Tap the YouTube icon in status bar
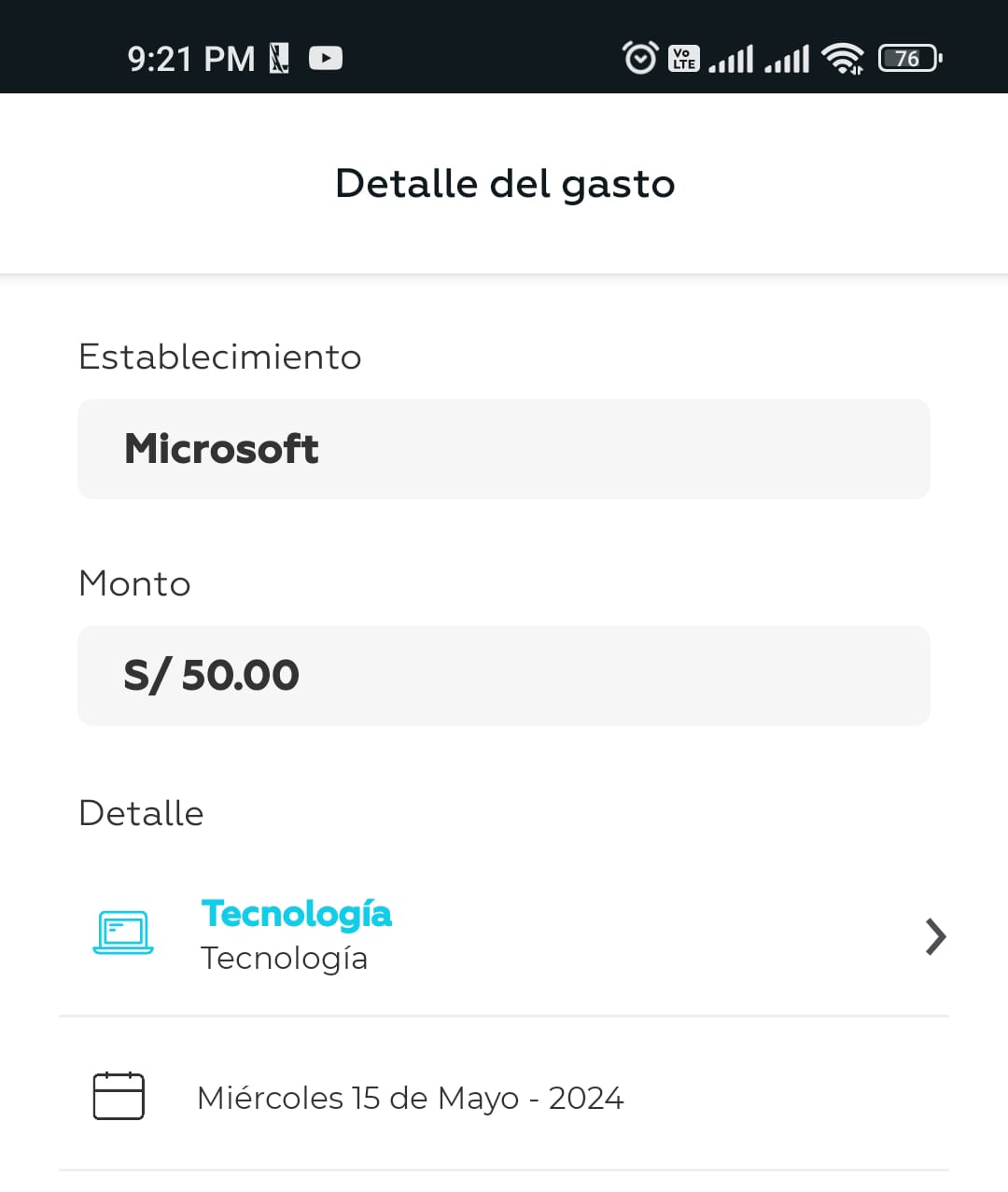Image resolution: width=1008 pixels, height=1192 pixels. pyautogui.click(x=325, y=59)
